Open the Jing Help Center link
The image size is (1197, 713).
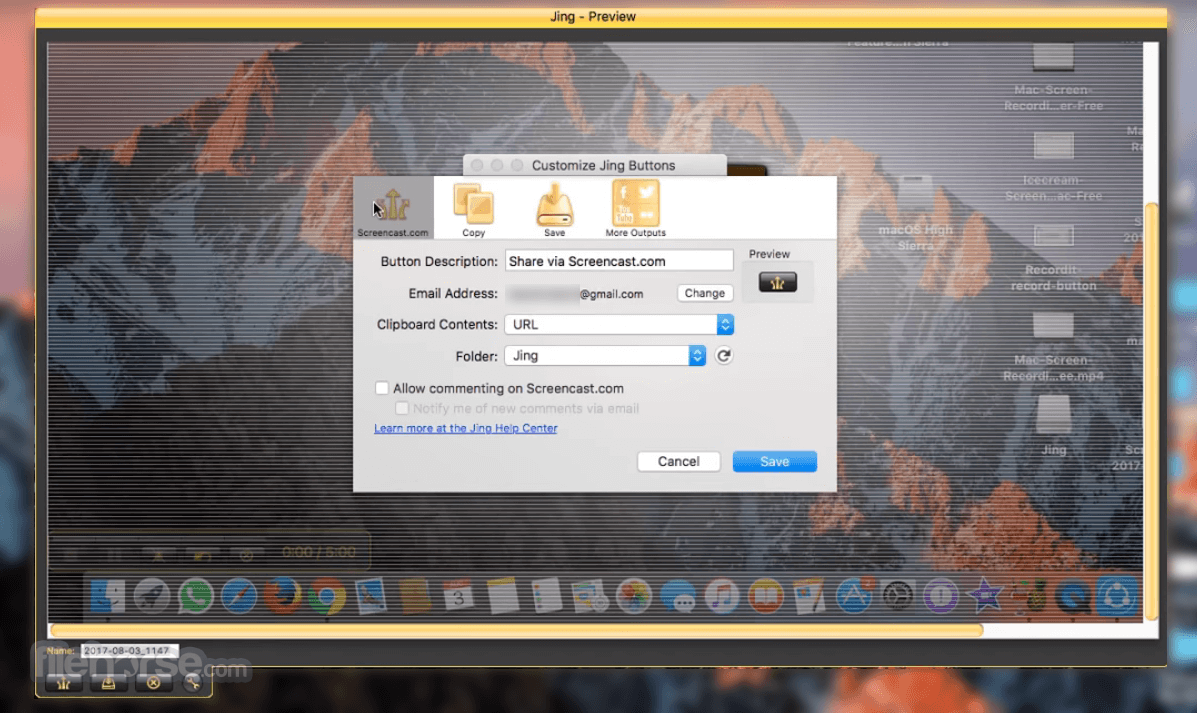click(x=466, y=428)
